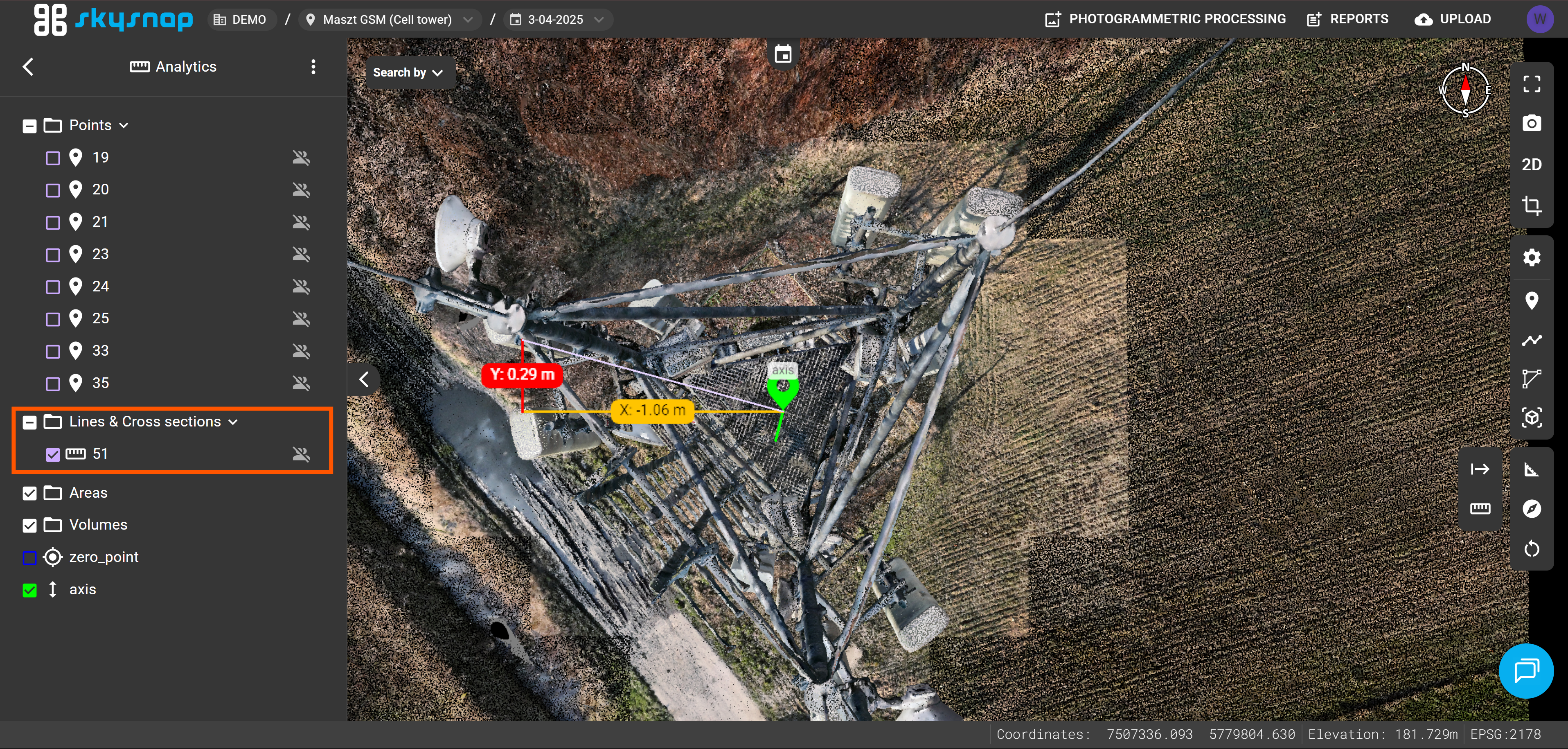This screenshot has height=749, width=1568.
Task: Click the Skysnap logo
Action: click(x=113, y=20)
